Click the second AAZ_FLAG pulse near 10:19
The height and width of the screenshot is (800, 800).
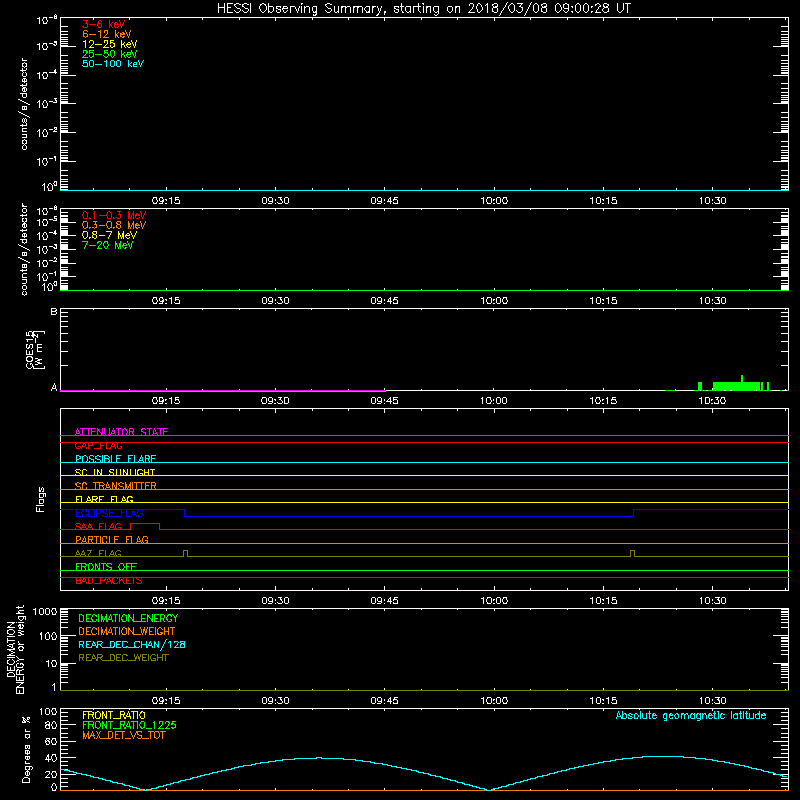pos(633,553)
